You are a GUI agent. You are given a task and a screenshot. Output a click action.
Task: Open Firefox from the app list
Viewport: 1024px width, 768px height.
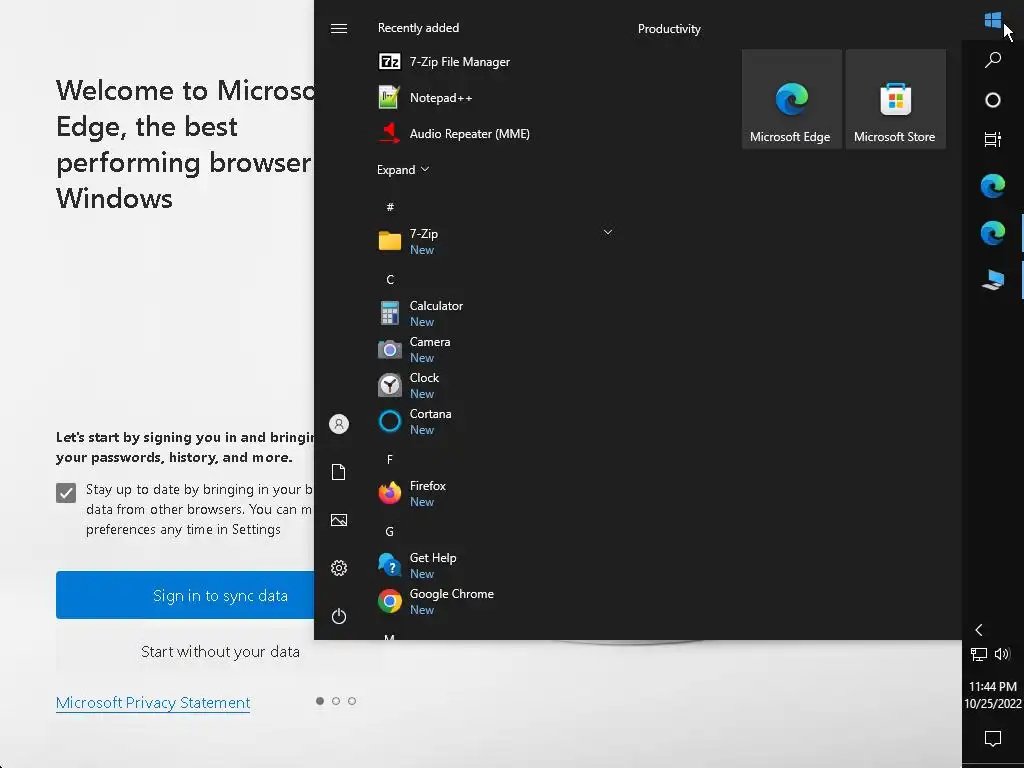[496, 493]
